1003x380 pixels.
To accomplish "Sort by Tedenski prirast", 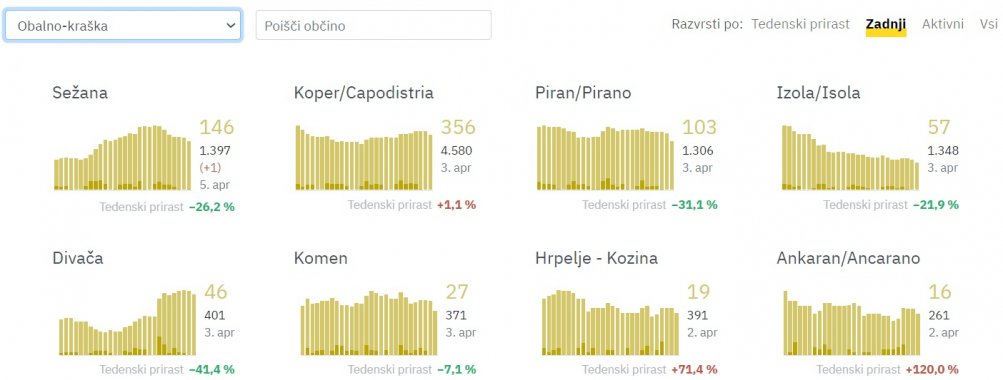I will pos(800,24).
